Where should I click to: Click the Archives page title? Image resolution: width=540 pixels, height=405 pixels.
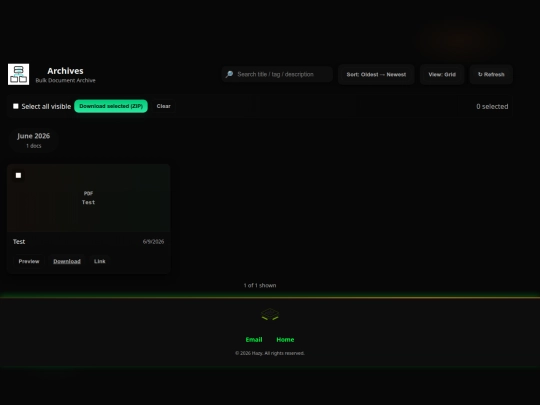pos(65,71)
